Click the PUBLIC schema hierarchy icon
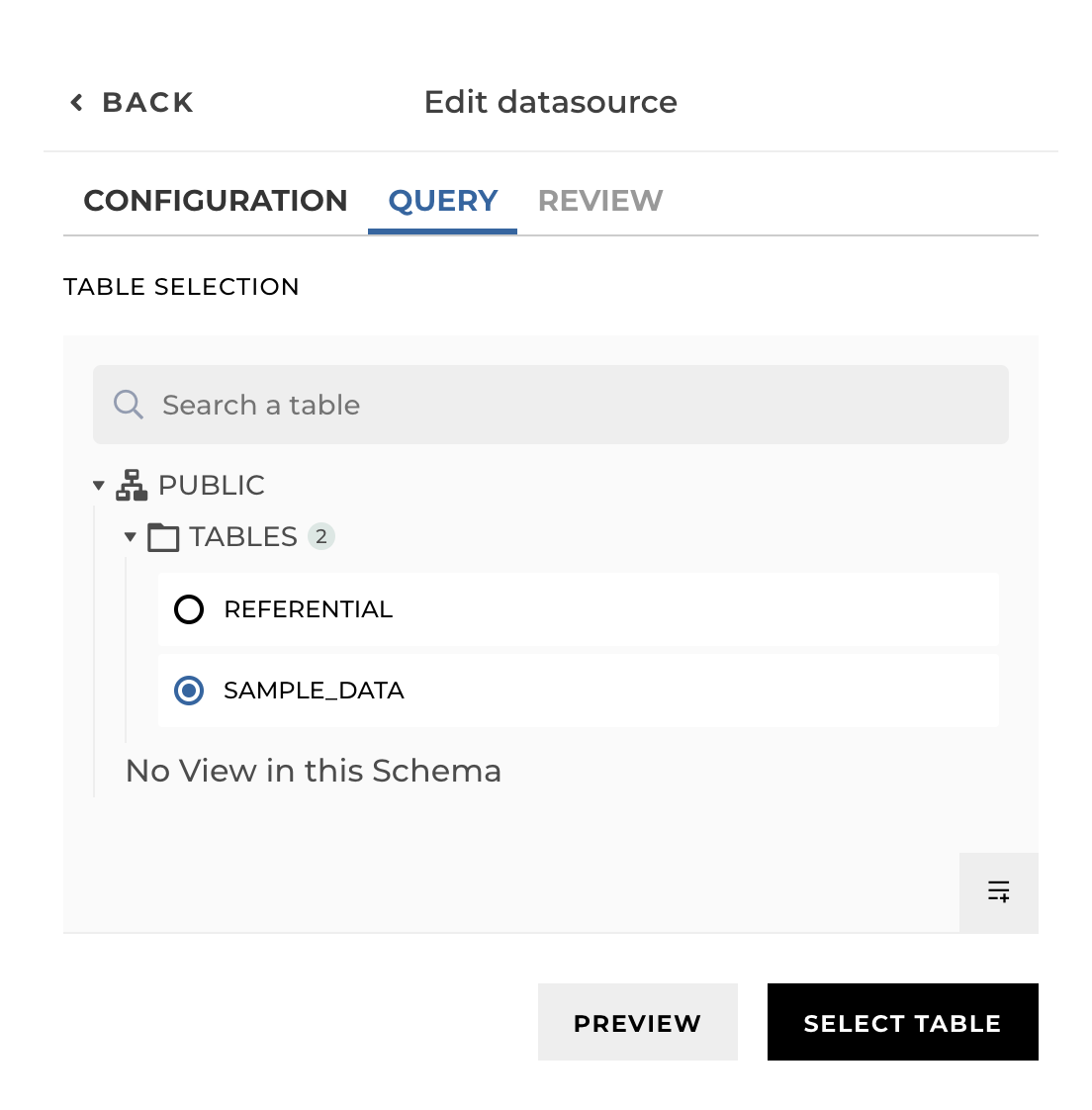The height and width of the screenshot is (1110, 1092). pos(132,485)
